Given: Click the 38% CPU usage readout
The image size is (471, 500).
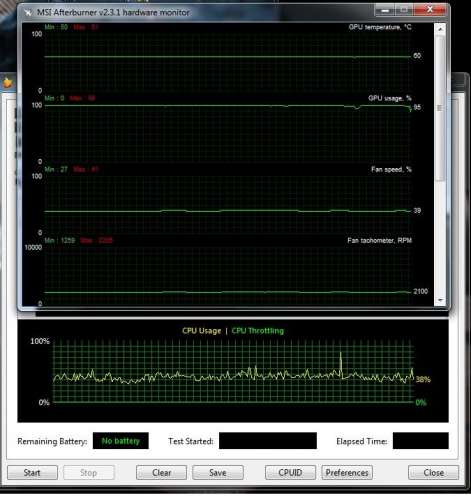Looking at the screenshot, I should [423, 379].
